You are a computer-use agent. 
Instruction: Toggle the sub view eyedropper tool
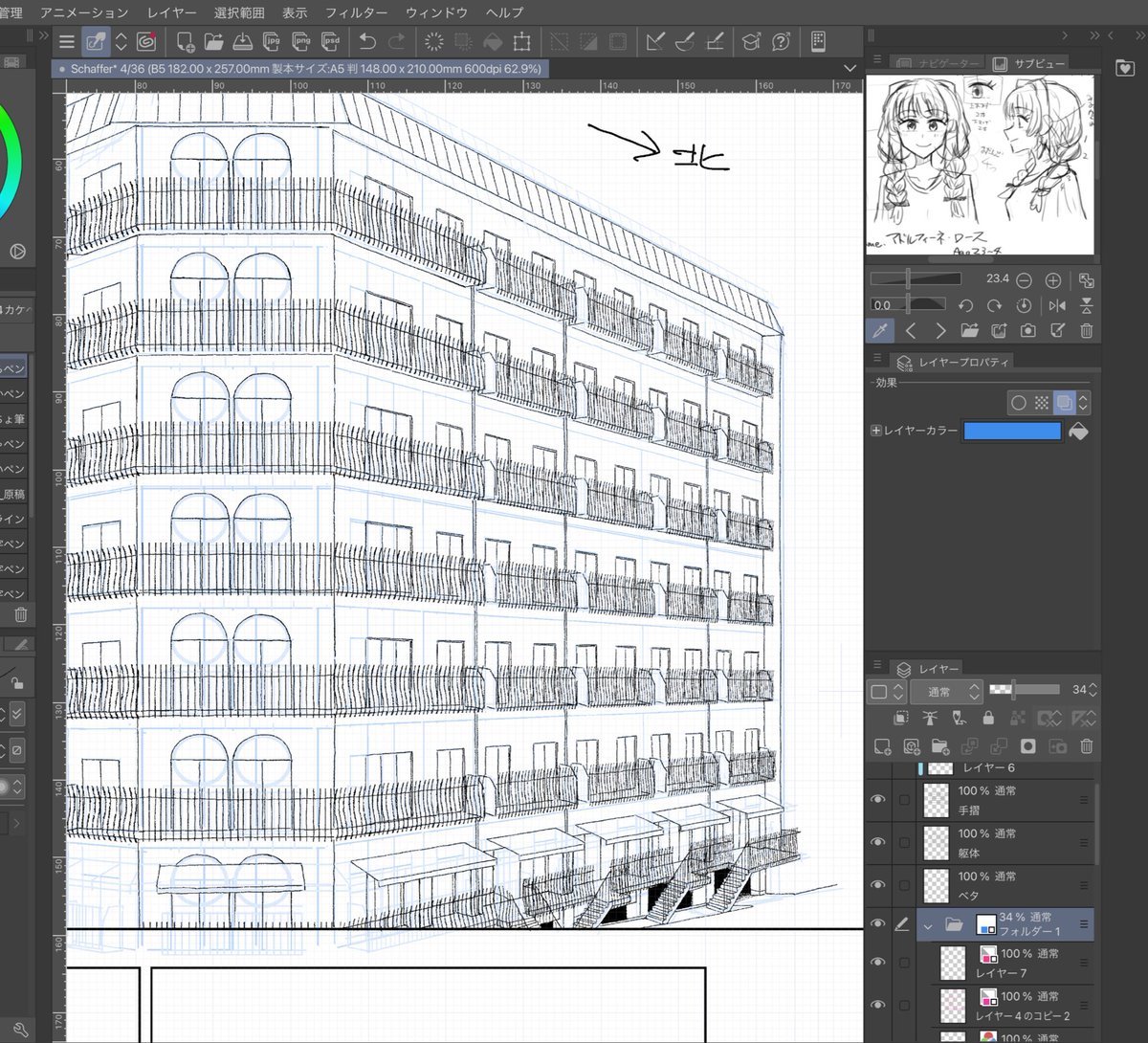[880, 331]
